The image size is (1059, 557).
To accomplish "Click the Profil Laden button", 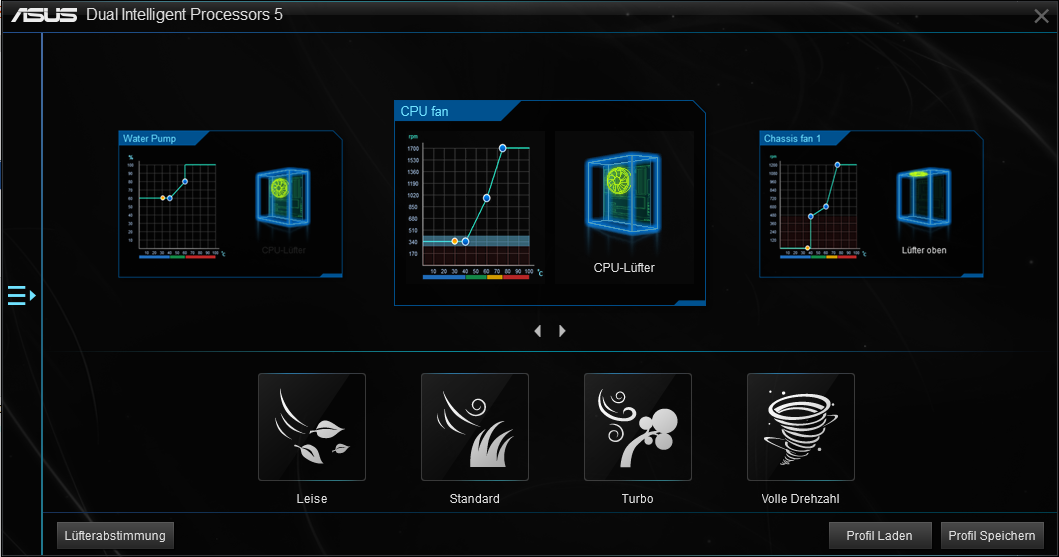I will pyautogui.click(x=879, y=535).
